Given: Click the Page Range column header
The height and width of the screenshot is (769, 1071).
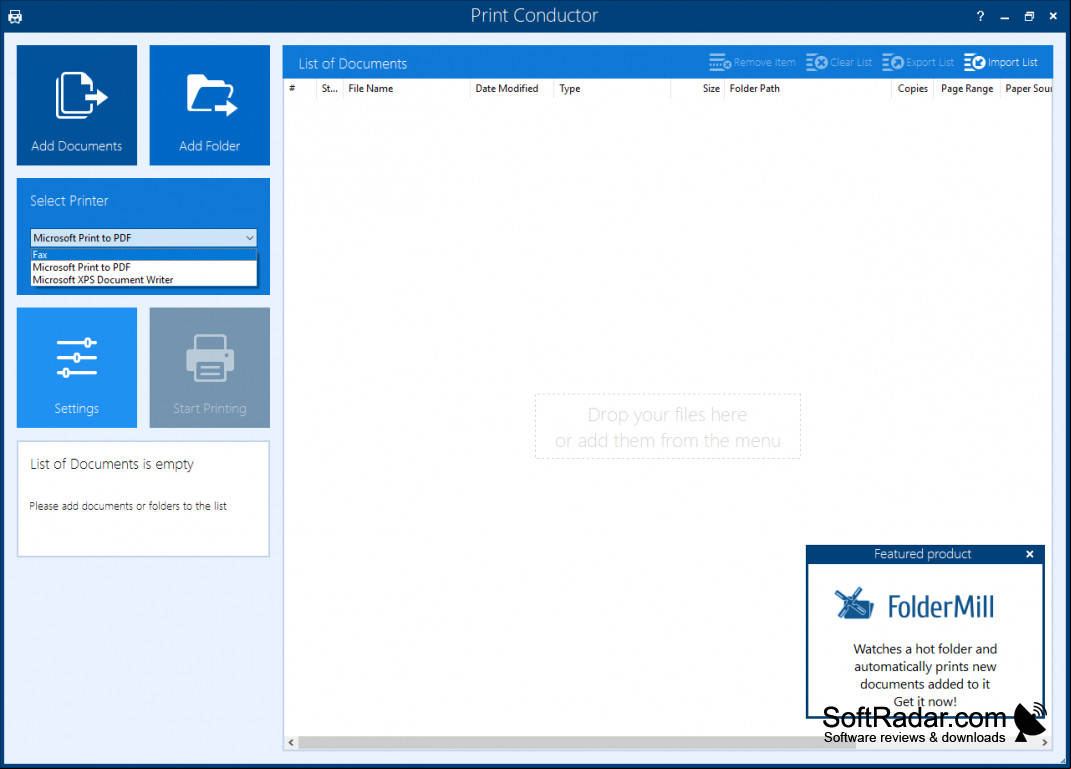Looking at the screenshot, I should pos(966,88).
